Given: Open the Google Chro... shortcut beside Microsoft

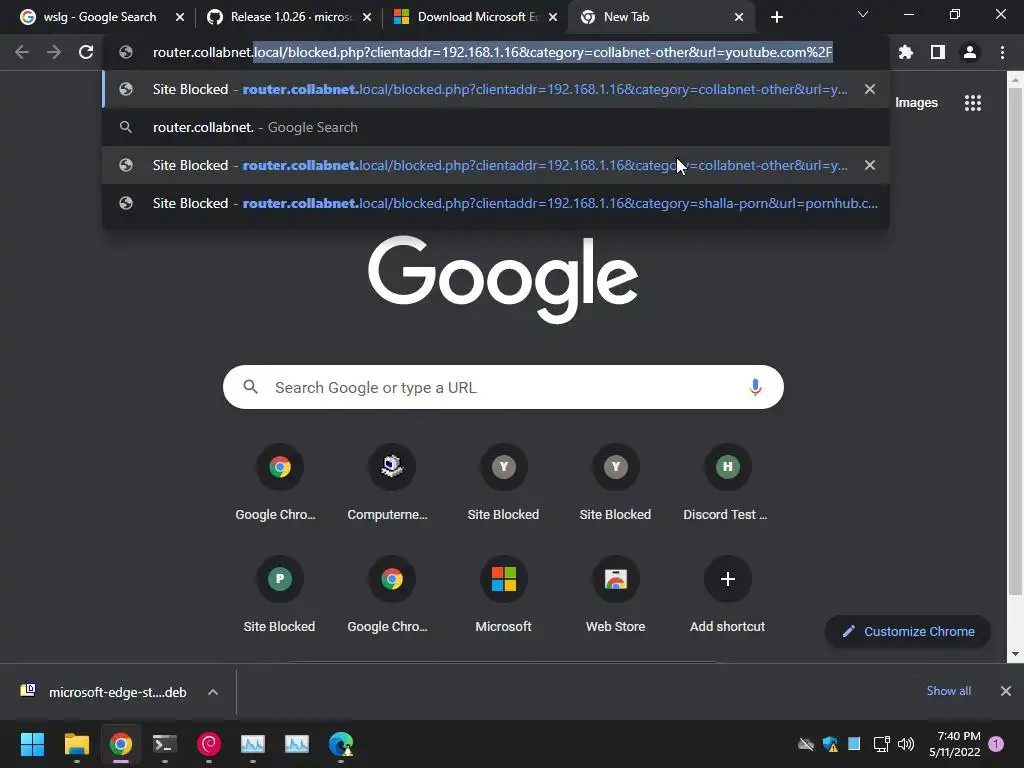Looking at the screenshot, I should pyautogui.click(x=391, y=595).
